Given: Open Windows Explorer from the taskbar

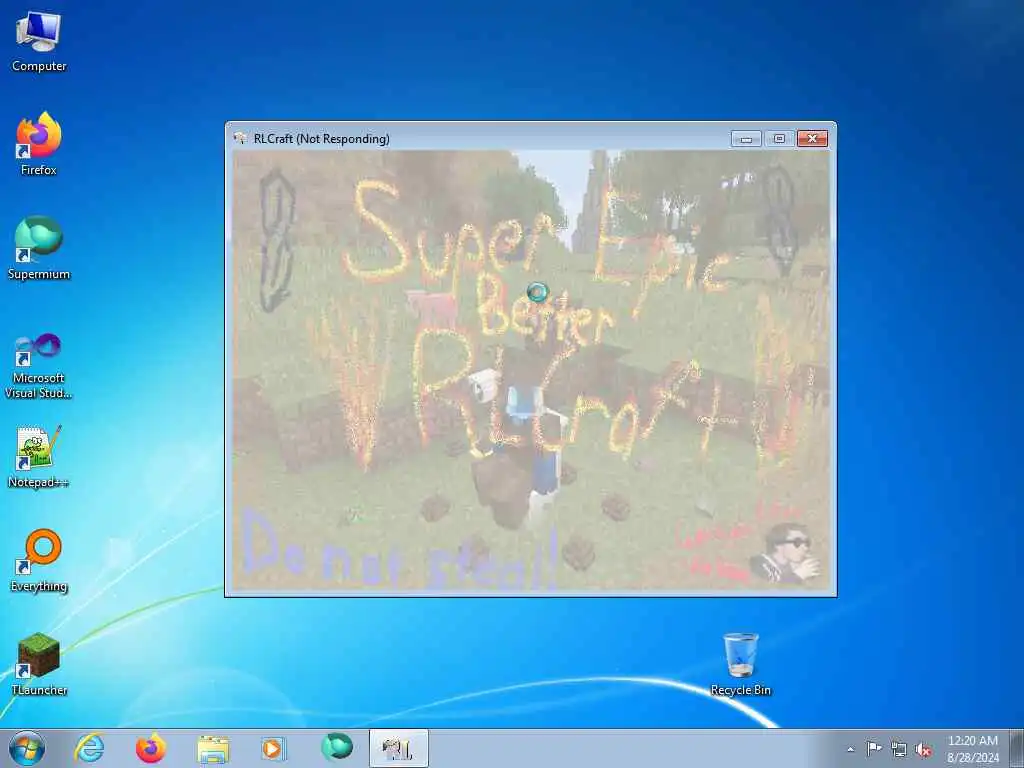Looking at the screenshot, I should point(213,748).
